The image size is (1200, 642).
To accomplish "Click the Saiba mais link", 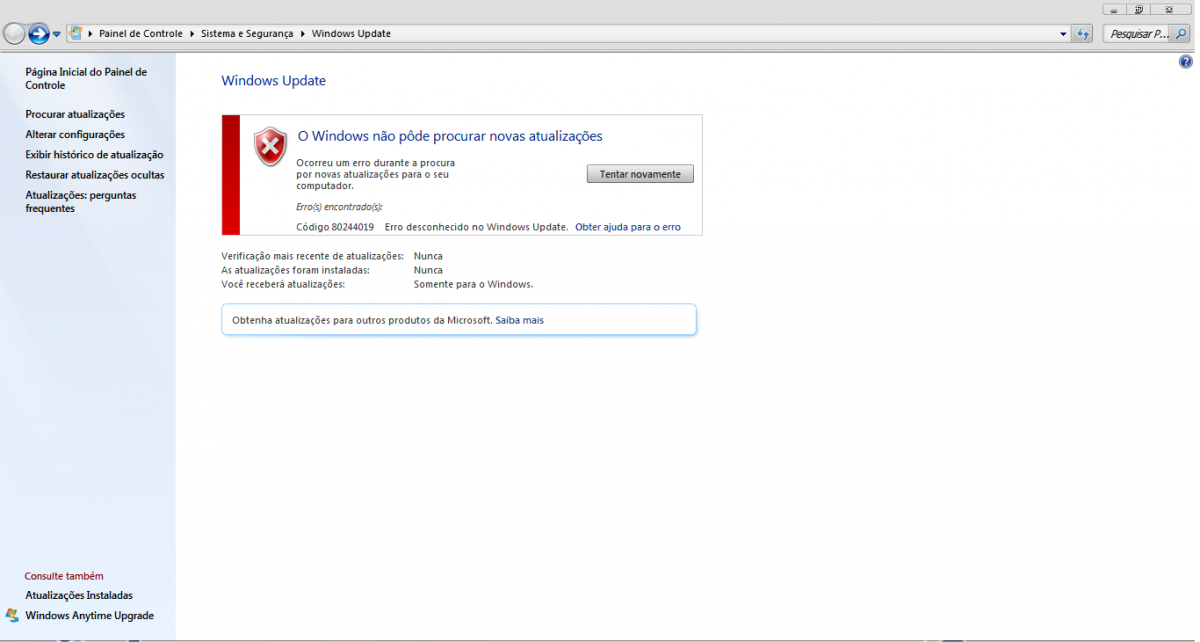I will (x=520, y=320).
